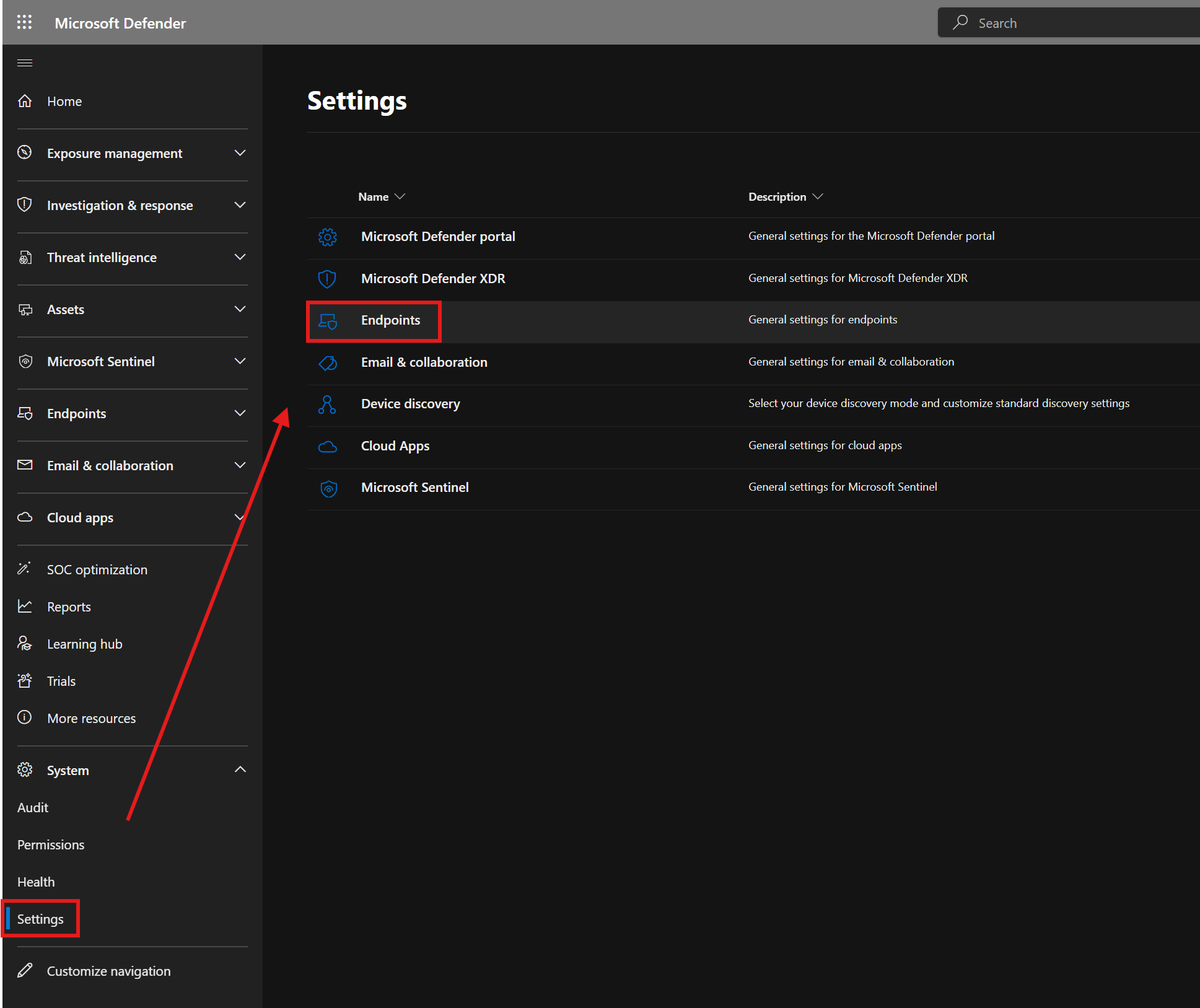Go to Home in sidebar

[64, 101]
